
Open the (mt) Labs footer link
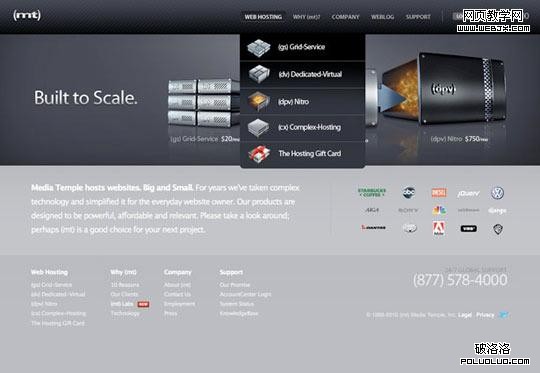pos(122,304)
